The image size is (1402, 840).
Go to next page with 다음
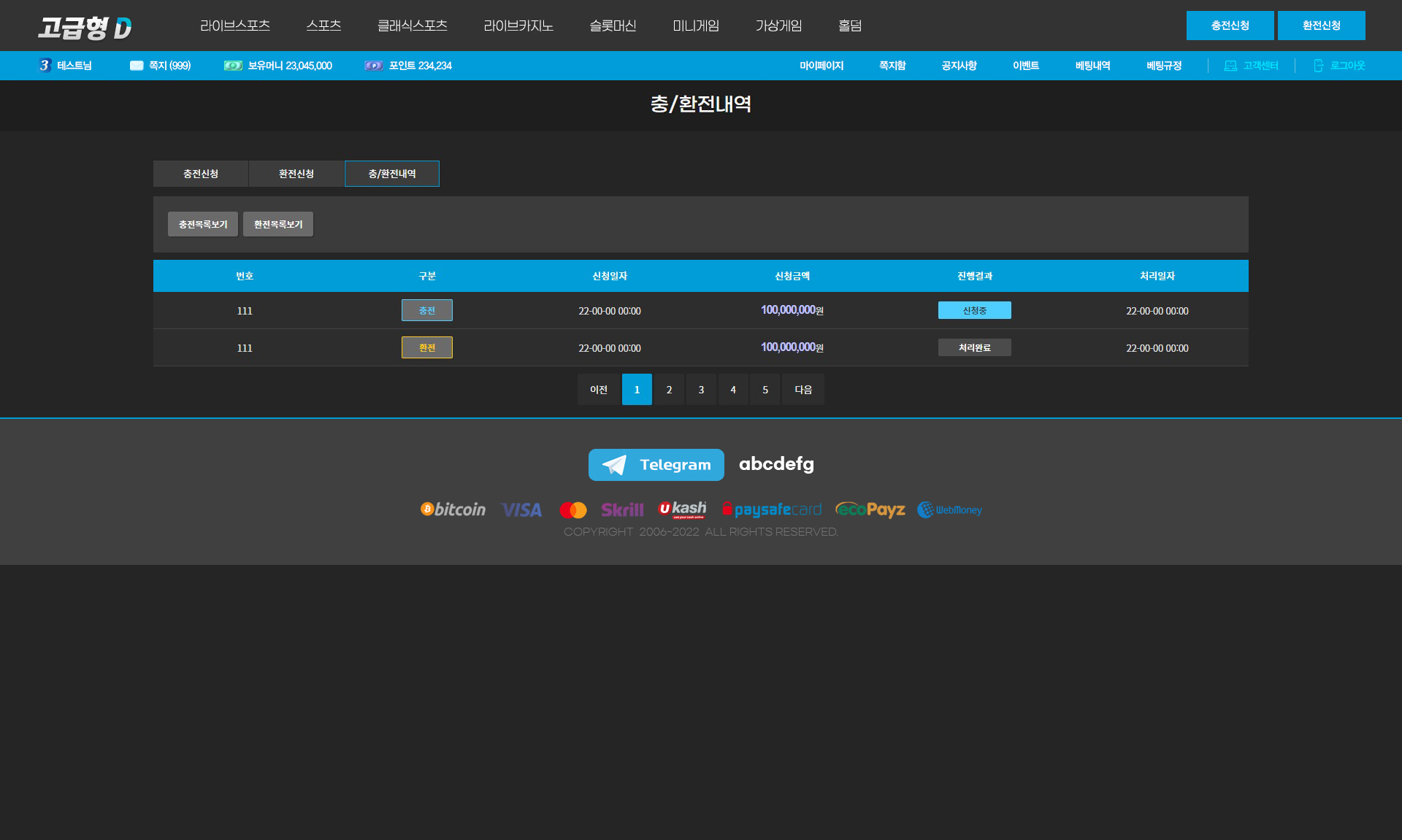tap(803, 390)
